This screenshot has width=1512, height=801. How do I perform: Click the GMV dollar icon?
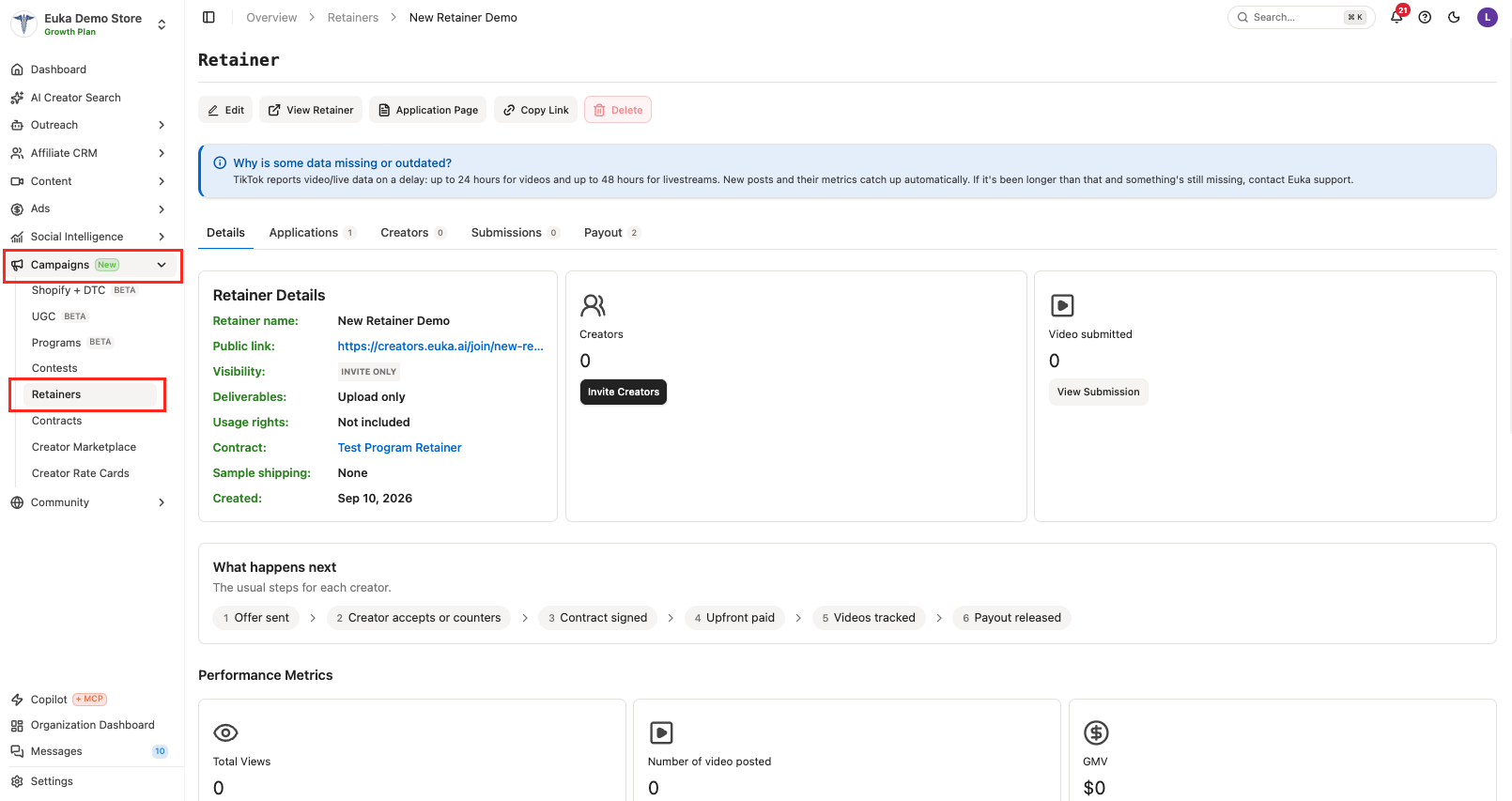1096,732
